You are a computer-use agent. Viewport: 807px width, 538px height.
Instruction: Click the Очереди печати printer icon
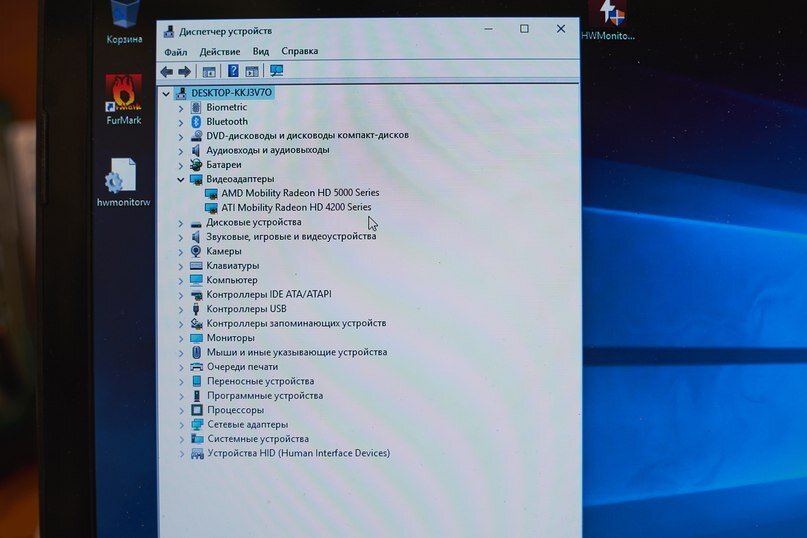tap(197, 367)
